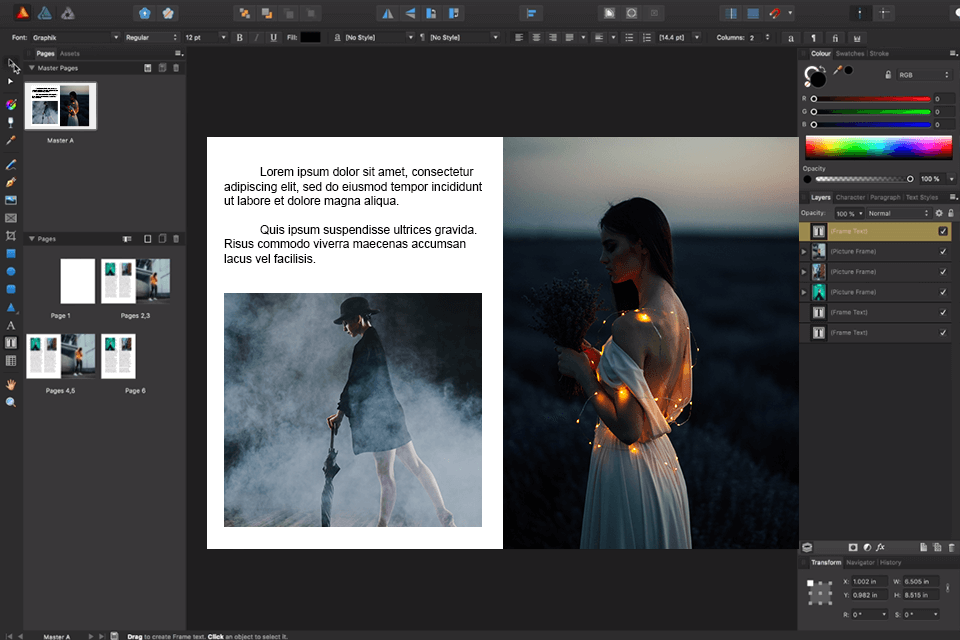Open the Normal blend mode dropdown

(x=897, y=213)
